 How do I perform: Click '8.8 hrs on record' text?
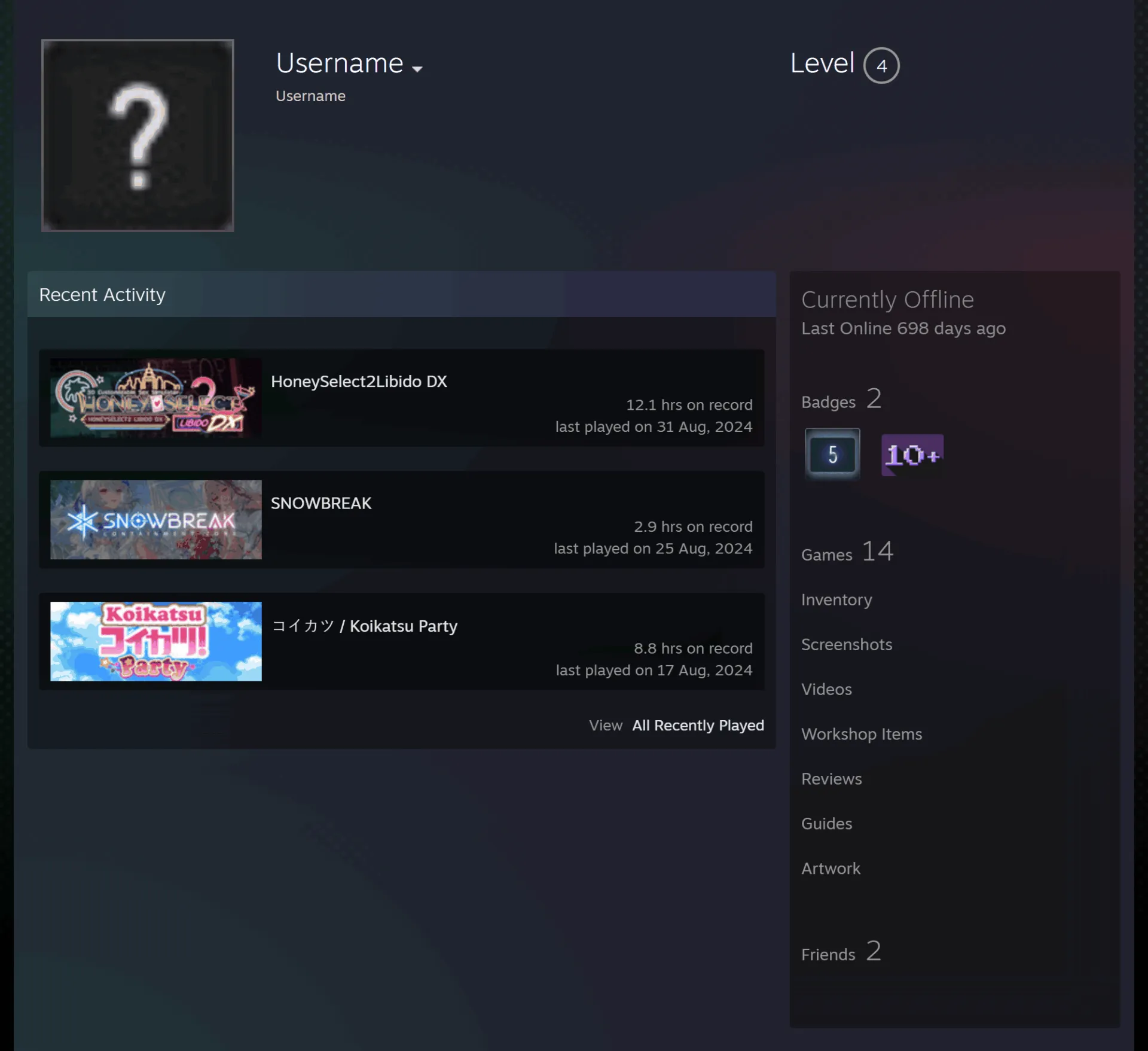(x=693, y=648)
